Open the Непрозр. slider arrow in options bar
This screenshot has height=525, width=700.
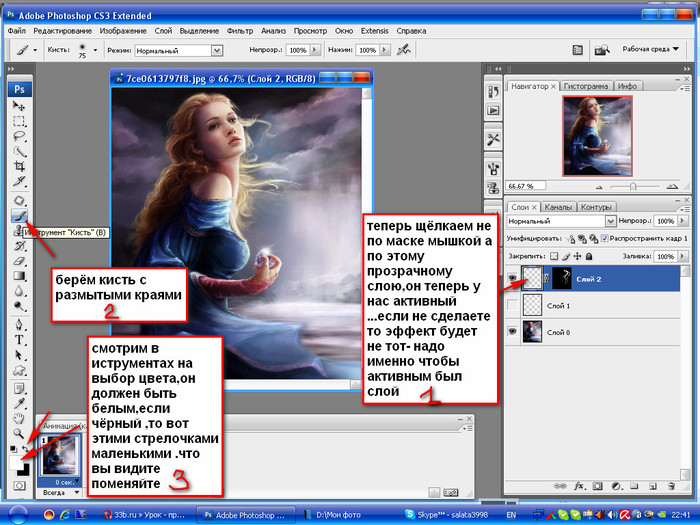[x=315, y=50]
